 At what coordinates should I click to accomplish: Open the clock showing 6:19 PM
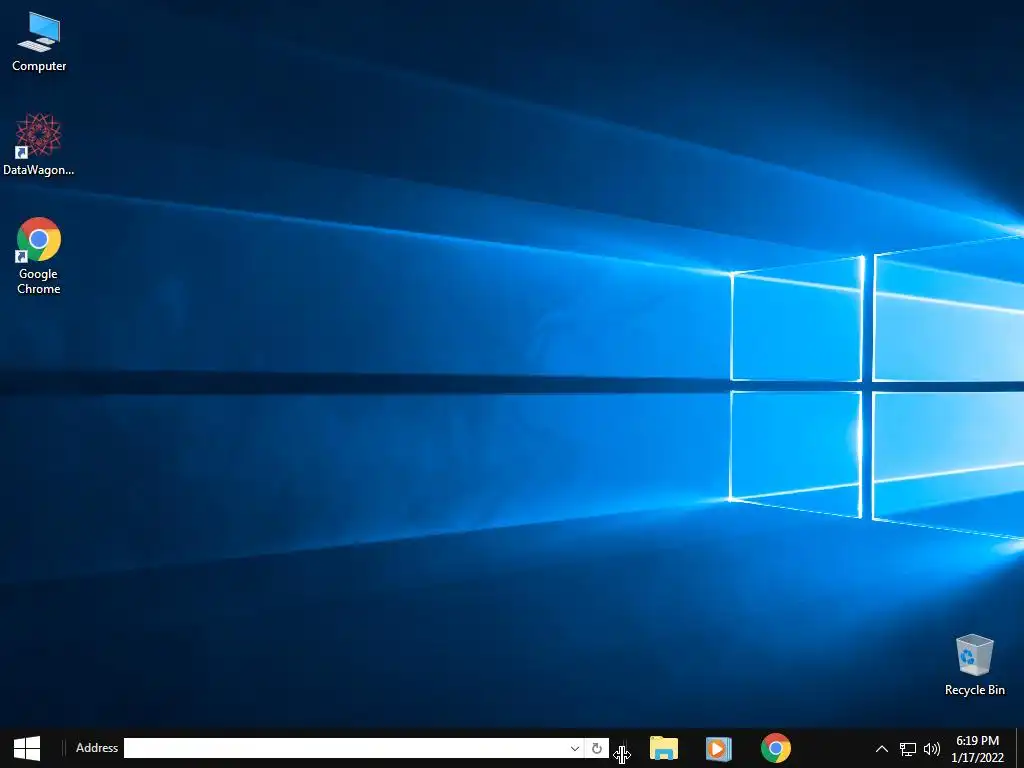click(977, 749)
